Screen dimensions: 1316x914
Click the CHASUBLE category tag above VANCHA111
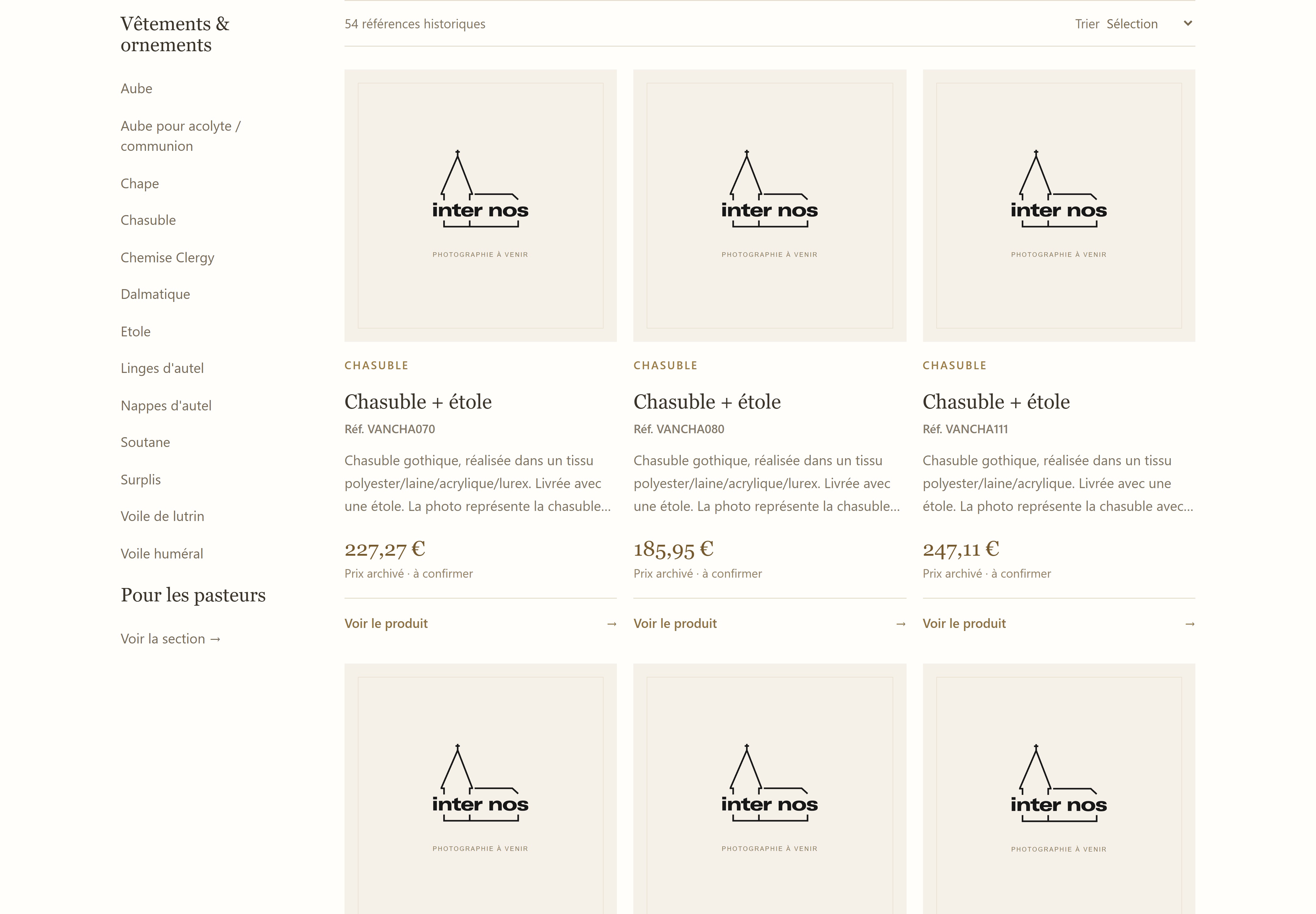tap(955, 365)
